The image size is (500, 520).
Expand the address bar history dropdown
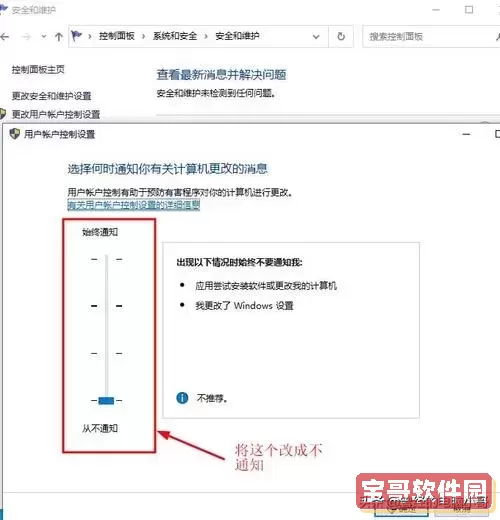[x=316, y=37]
